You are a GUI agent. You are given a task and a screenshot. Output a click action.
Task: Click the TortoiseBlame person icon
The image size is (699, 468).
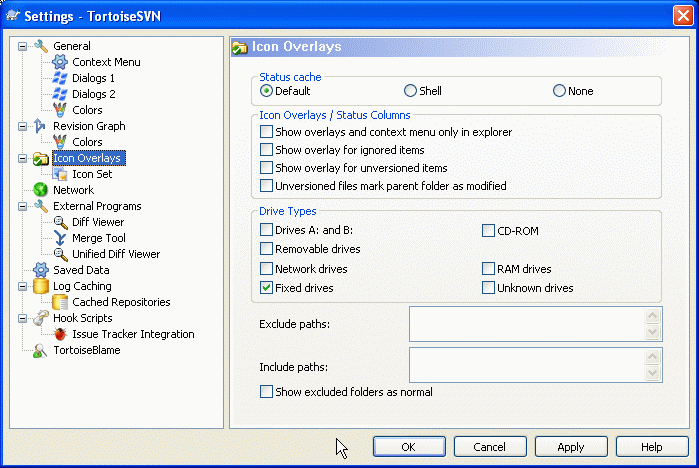40,350
